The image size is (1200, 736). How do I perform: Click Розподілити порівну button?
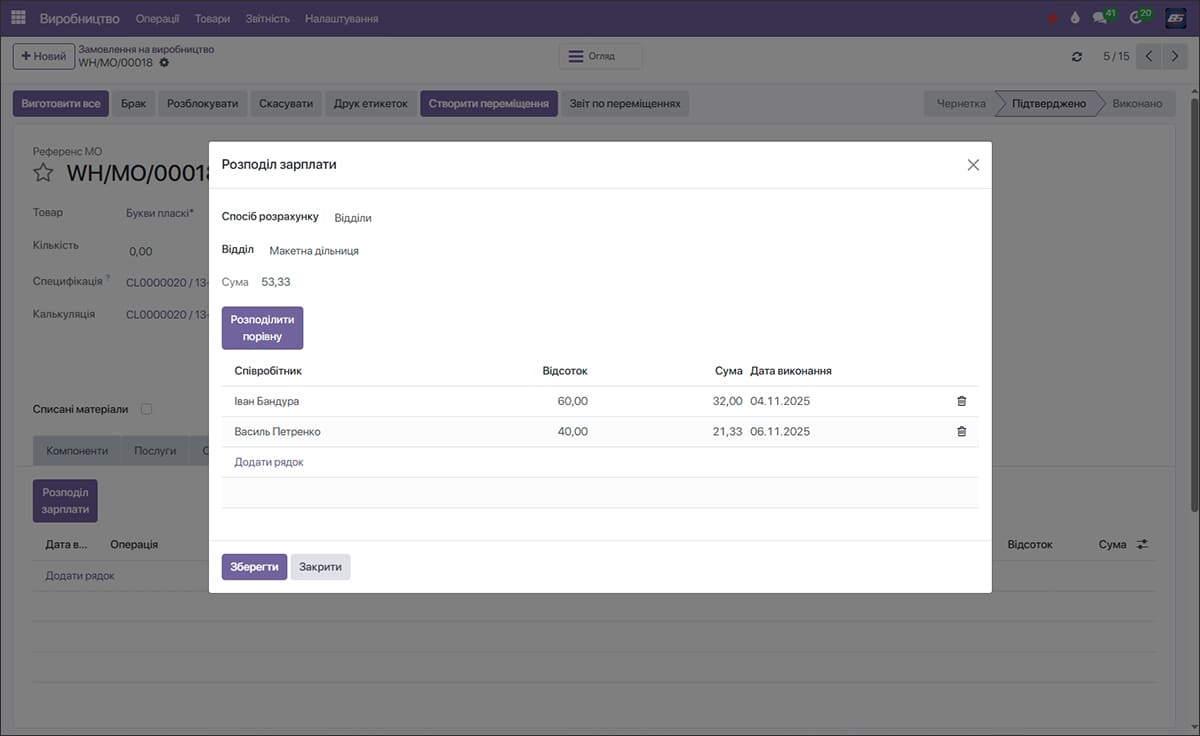click(262, 328)
